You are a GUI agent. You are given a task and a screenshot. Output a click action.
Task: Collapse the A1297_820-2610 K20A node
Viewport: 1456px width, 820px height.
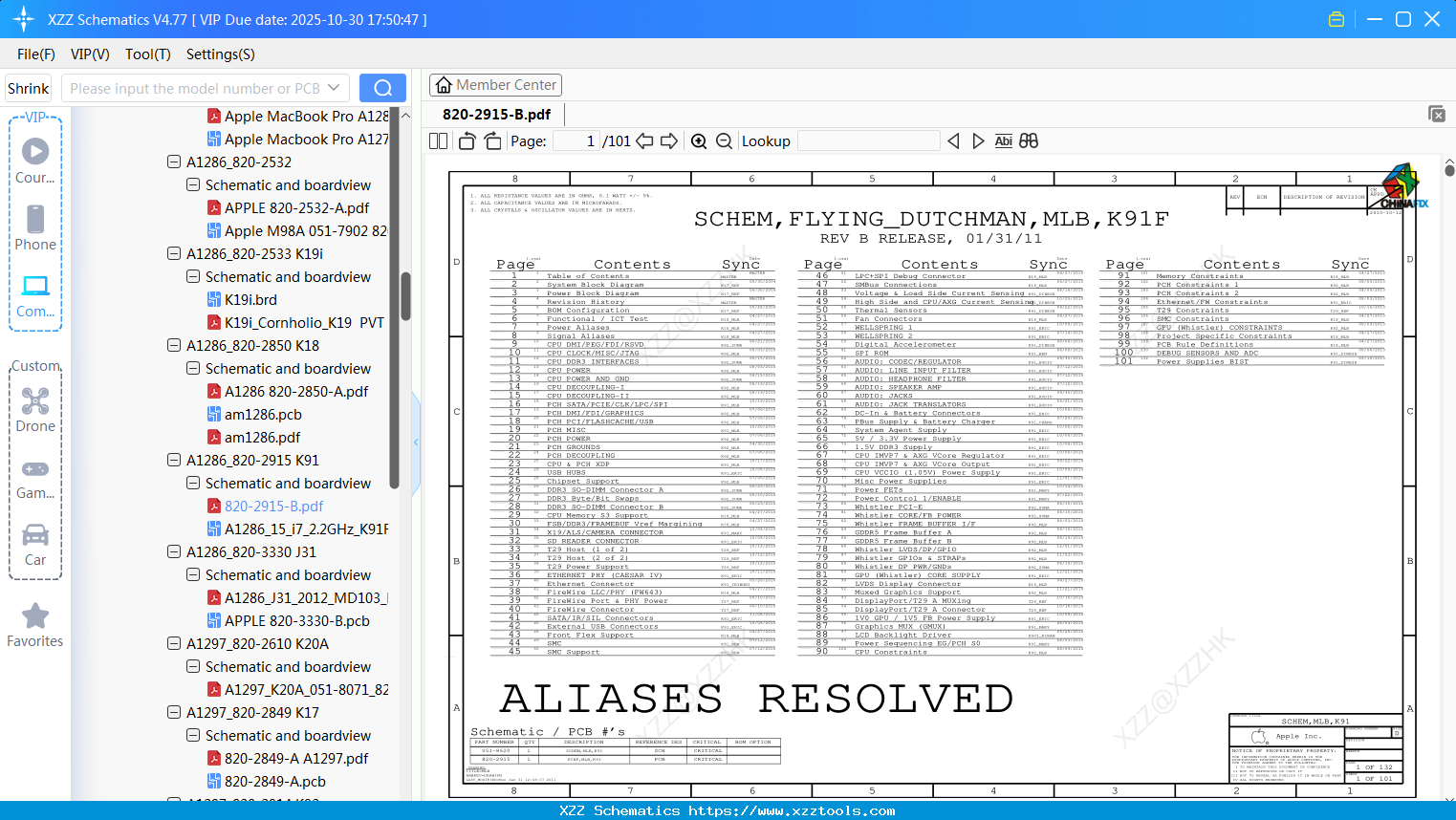[174, 643]
